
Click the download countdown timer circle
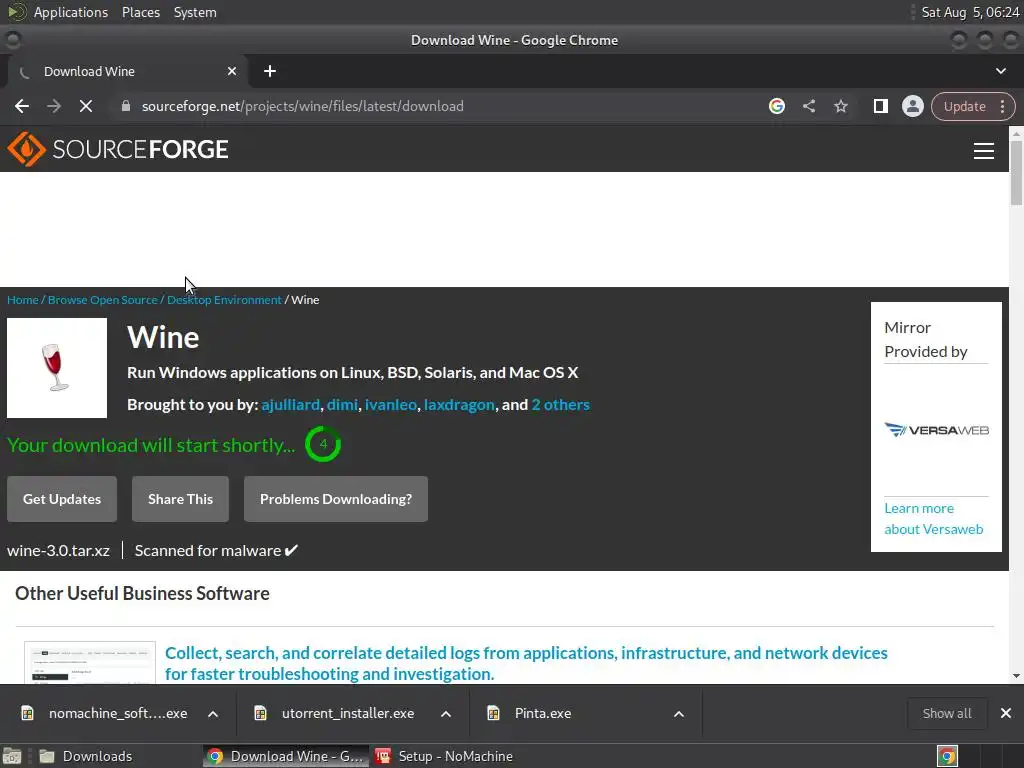(323, 444)
